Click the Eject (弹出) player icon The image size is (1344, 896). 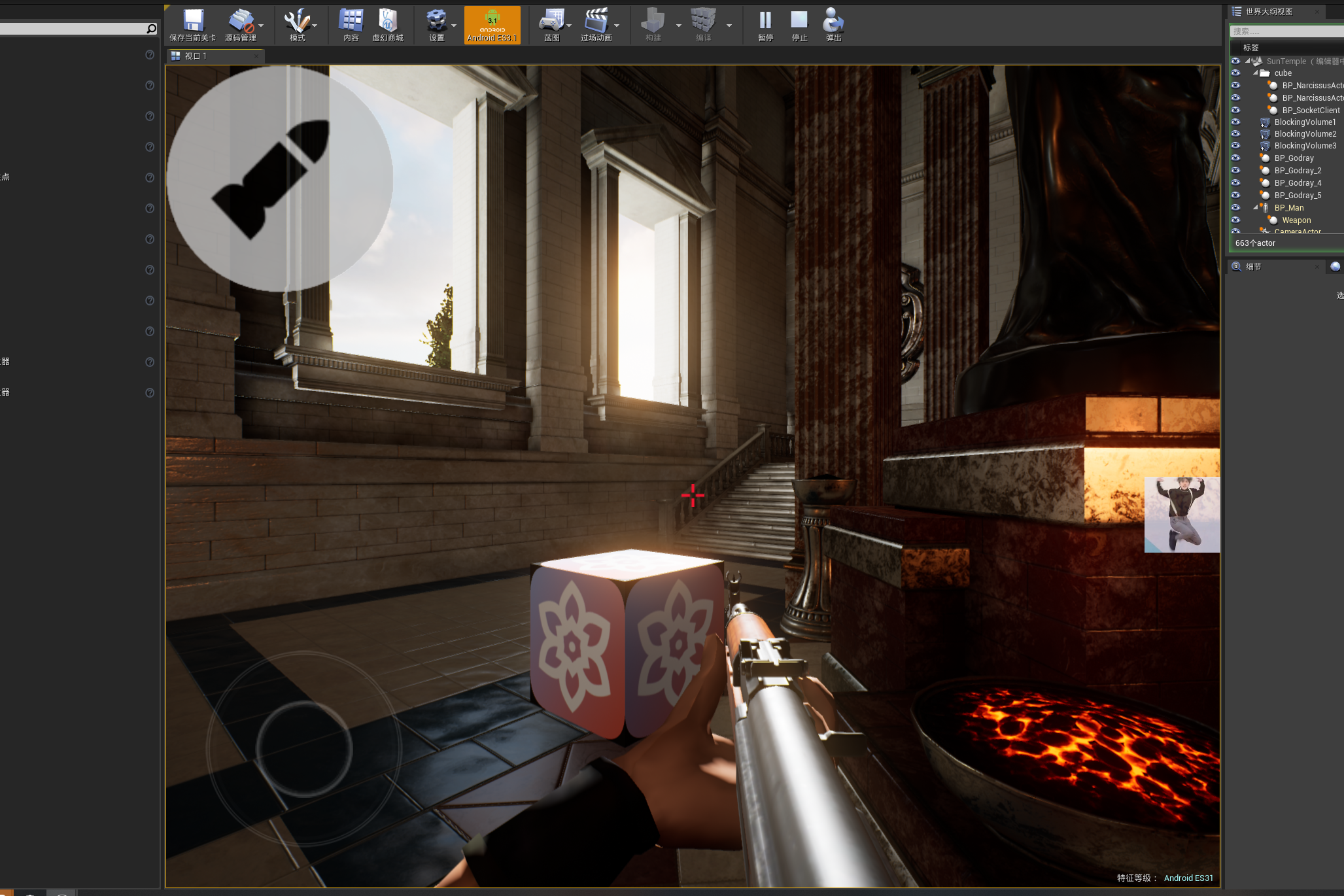(833, 21)
